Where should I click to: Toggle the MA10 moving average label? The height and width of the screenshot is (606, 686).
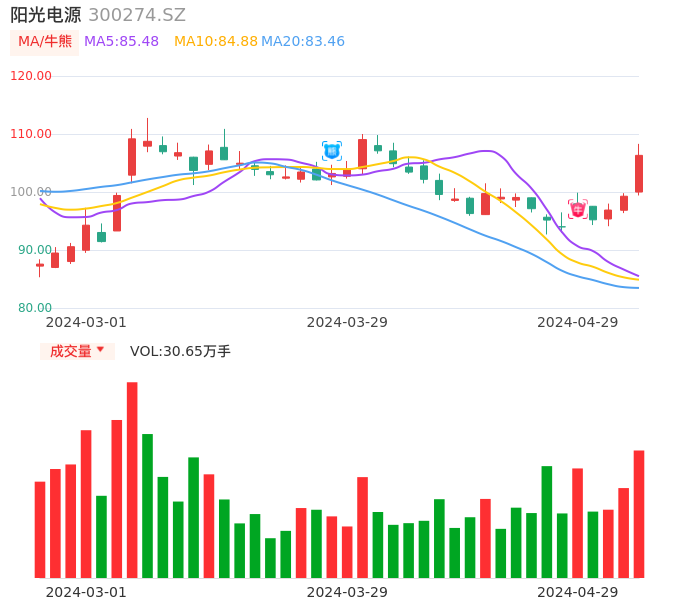click(x=215, y=41)
